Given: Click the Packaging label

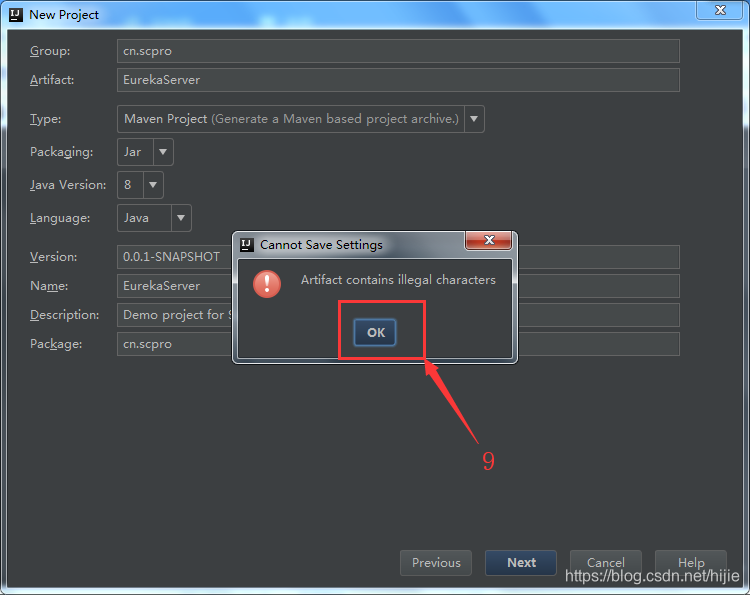Looking at the screenshot, I should click(62, 152).
